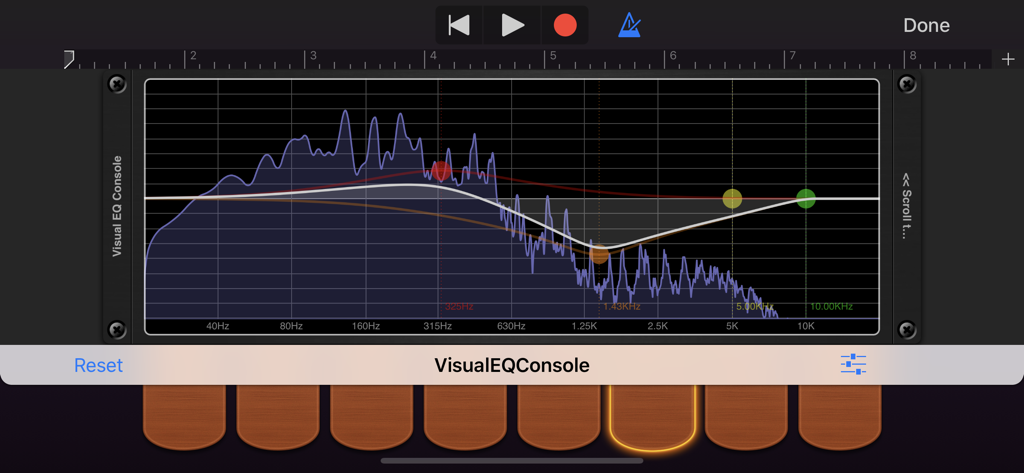Click the 2.5K frequency axis label

pos(658,326)
